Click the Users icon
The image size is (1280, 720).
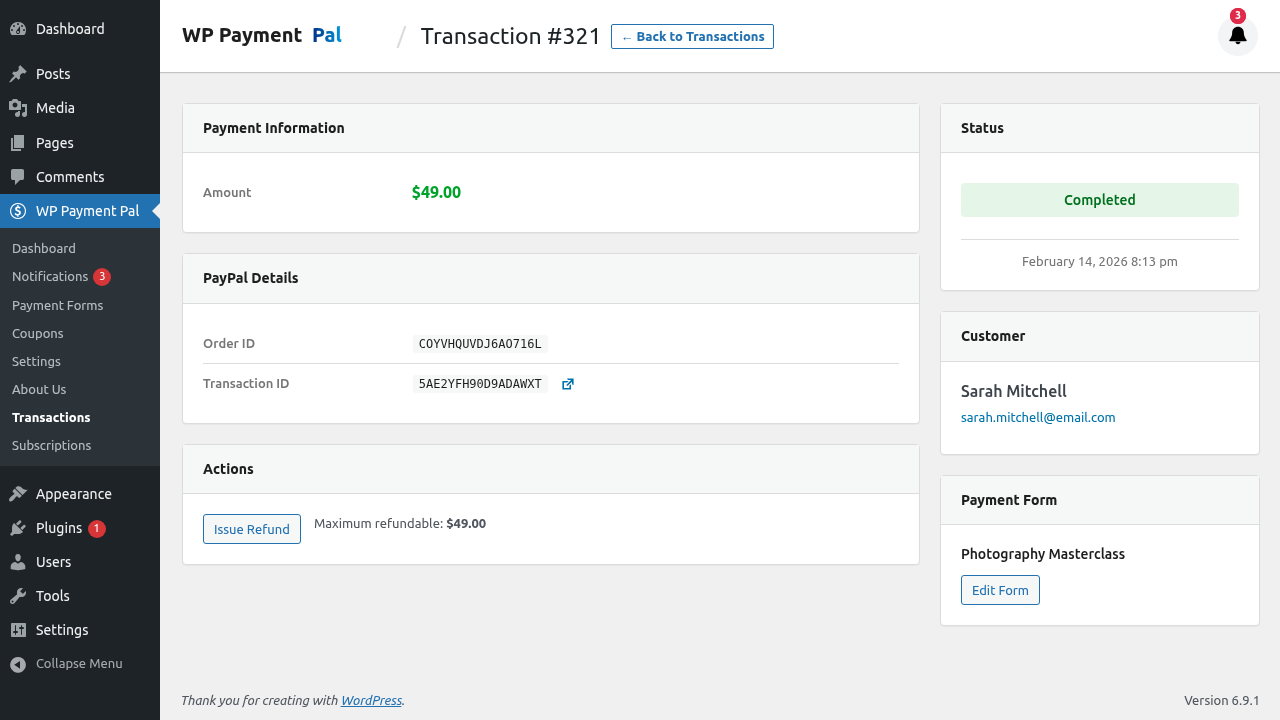pyautogui.click(x=17, y=561)
